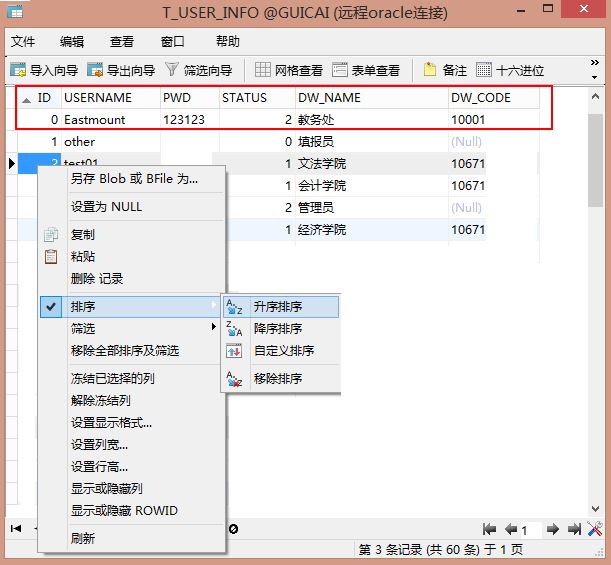Click vertical scrollbar down arrow
Screen dimensions: 611x565
click(x=595, y=509)
